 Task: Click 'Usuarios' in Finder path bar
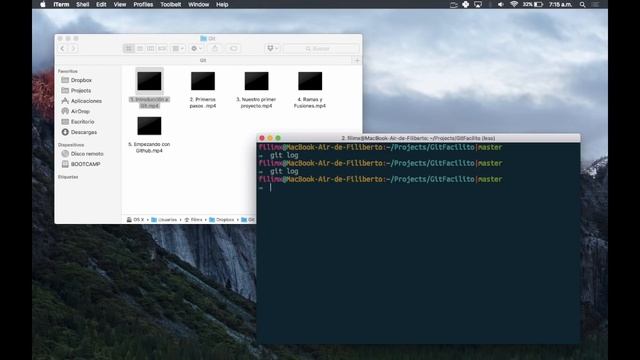pyautogui.click(x=164, y=220)
